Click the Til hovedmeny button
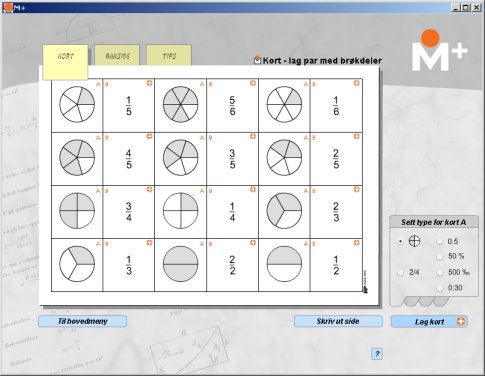 (x=82, y=321)
